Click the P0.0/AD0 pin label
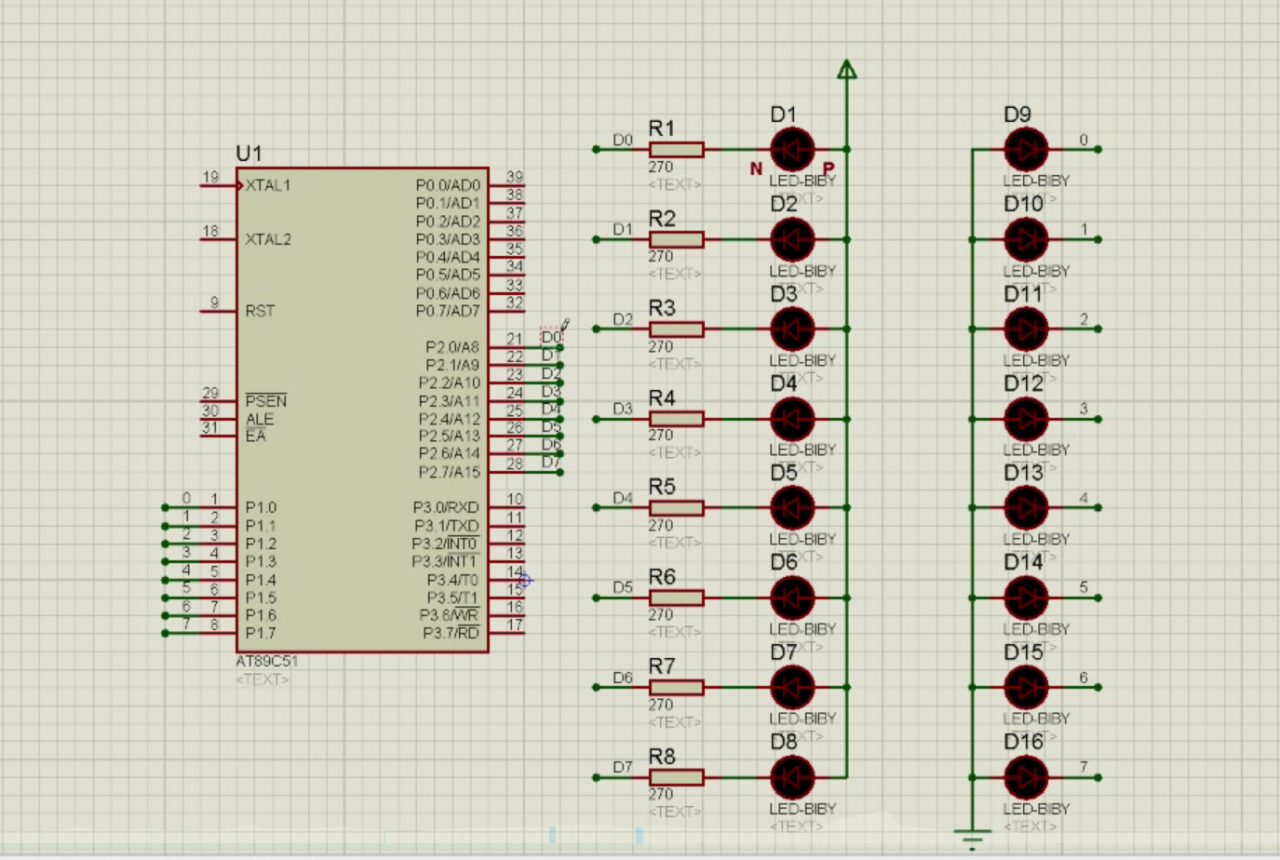The width and height of the screenshot is (1280, 860). coord(448,186)
